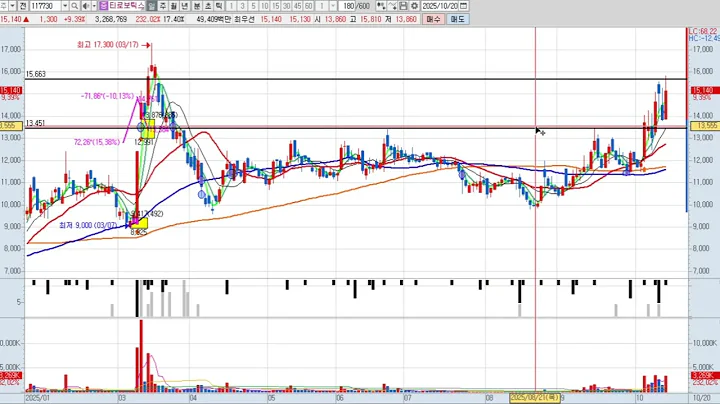Click the 2025/08/21 date marker on timeline
Viewport: 720px width, 404px height.
point(535,397)
